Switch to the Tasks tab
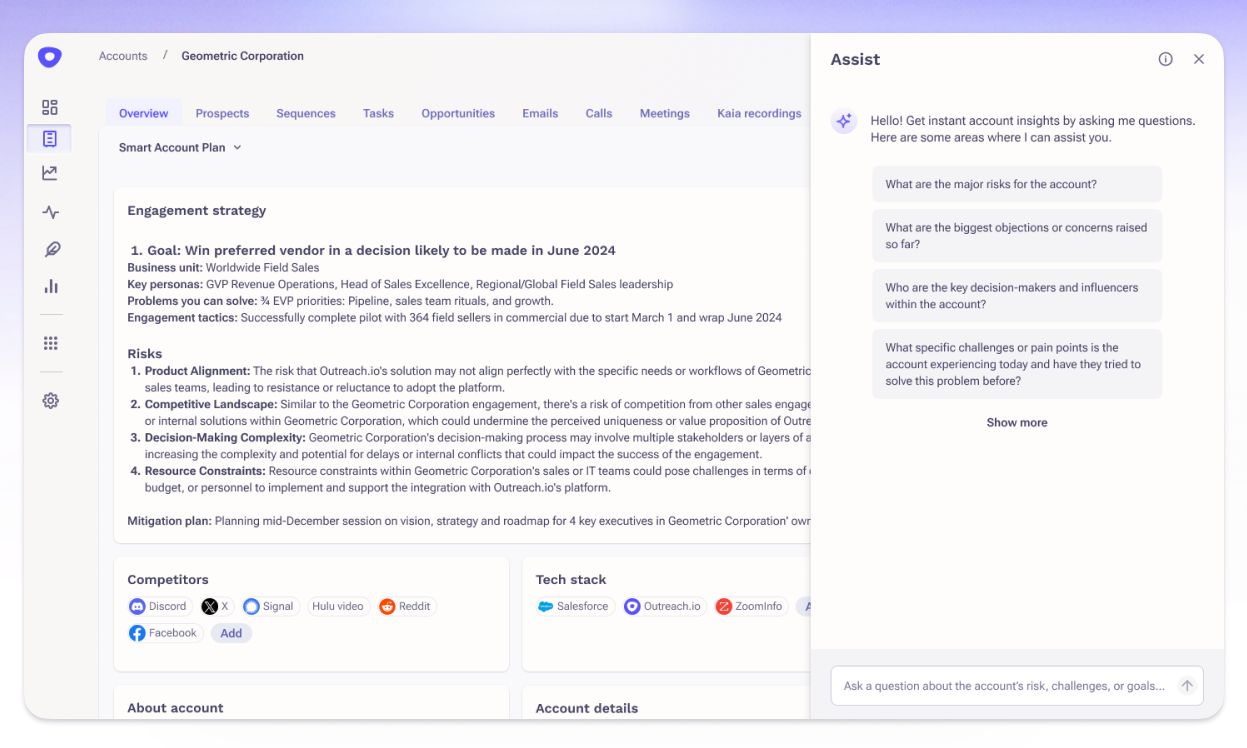The height and width of the screenshot is (748, 1247). [x=378, y=113]
